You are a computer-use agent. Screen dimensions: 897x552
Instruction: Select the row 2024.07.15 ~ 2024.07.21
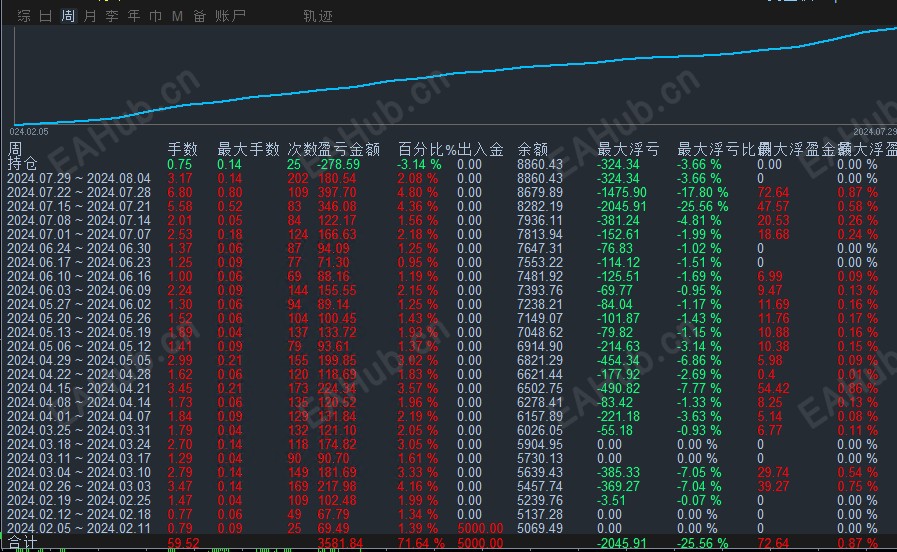click(448, 206)
